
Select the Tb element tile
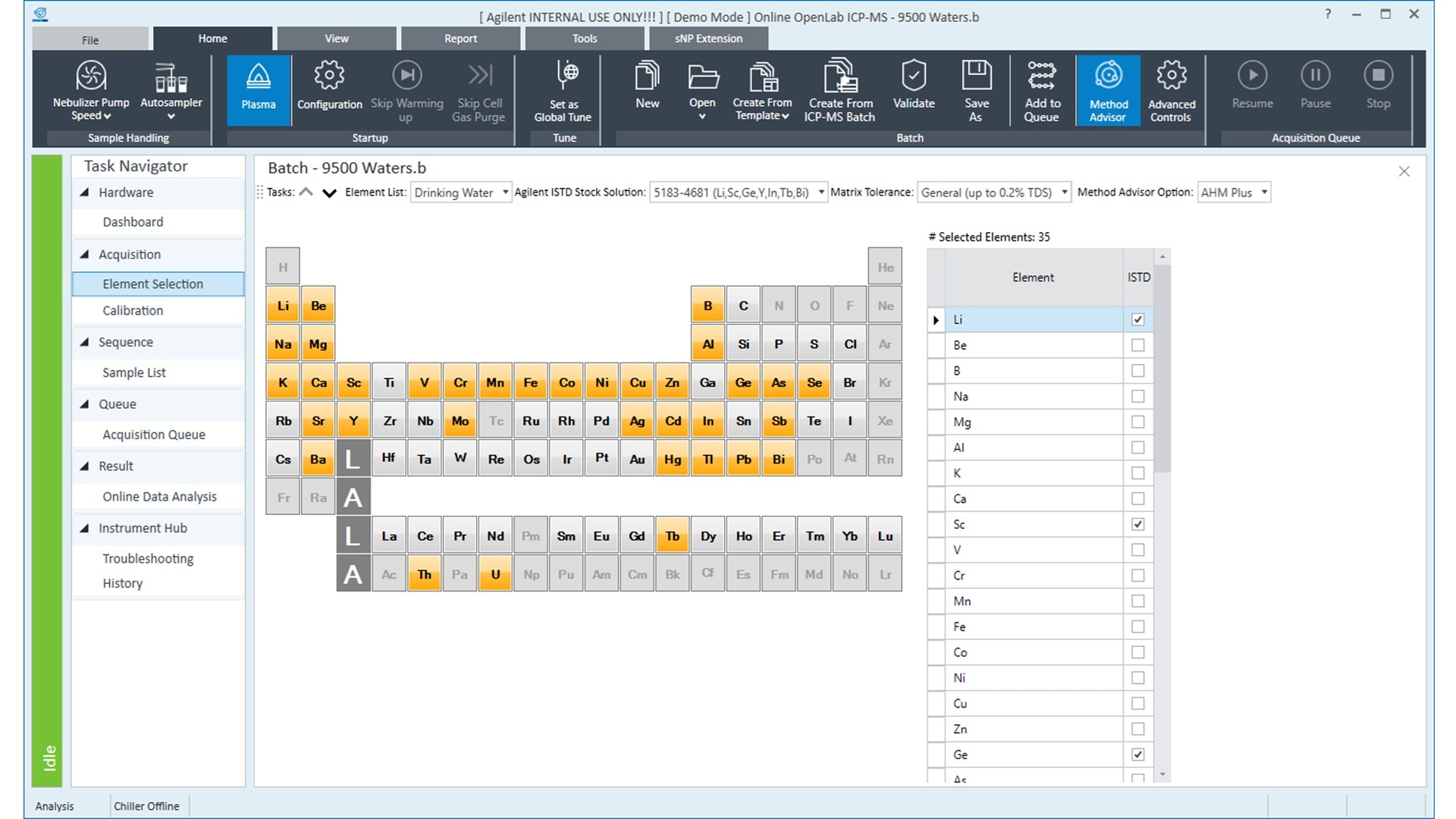673,536
